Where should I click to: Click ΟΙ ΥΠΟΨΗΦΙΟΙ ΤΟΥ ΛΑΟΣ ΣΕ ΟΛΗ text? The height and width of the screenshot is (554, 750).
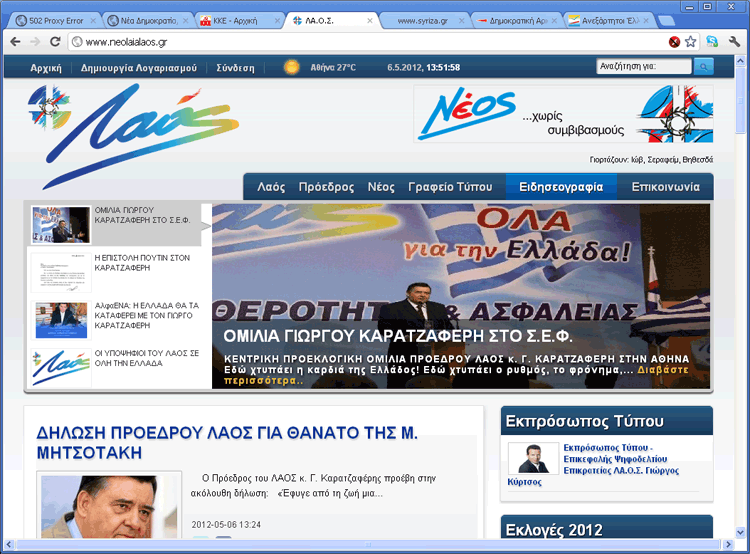(x=146, y=358)
